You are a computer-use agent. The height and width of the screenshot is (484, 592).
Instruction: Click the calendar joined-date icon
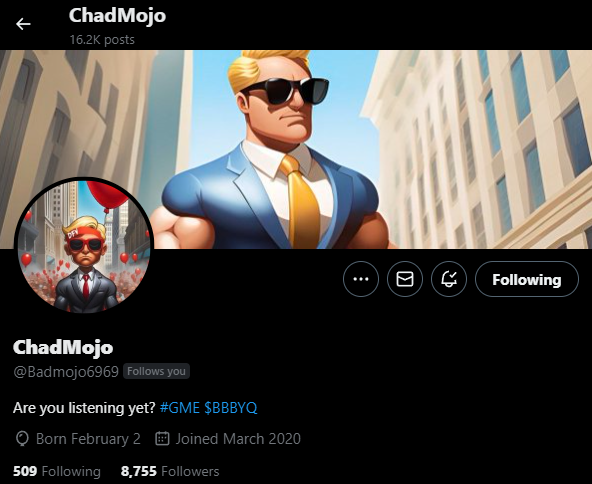pyautogui.click(x=162, y=438)
